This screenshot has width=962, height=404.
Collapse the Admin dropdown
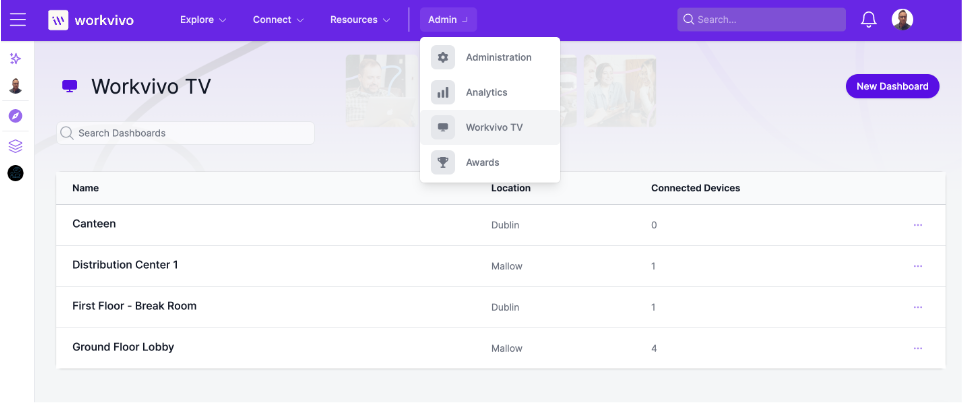448,20
